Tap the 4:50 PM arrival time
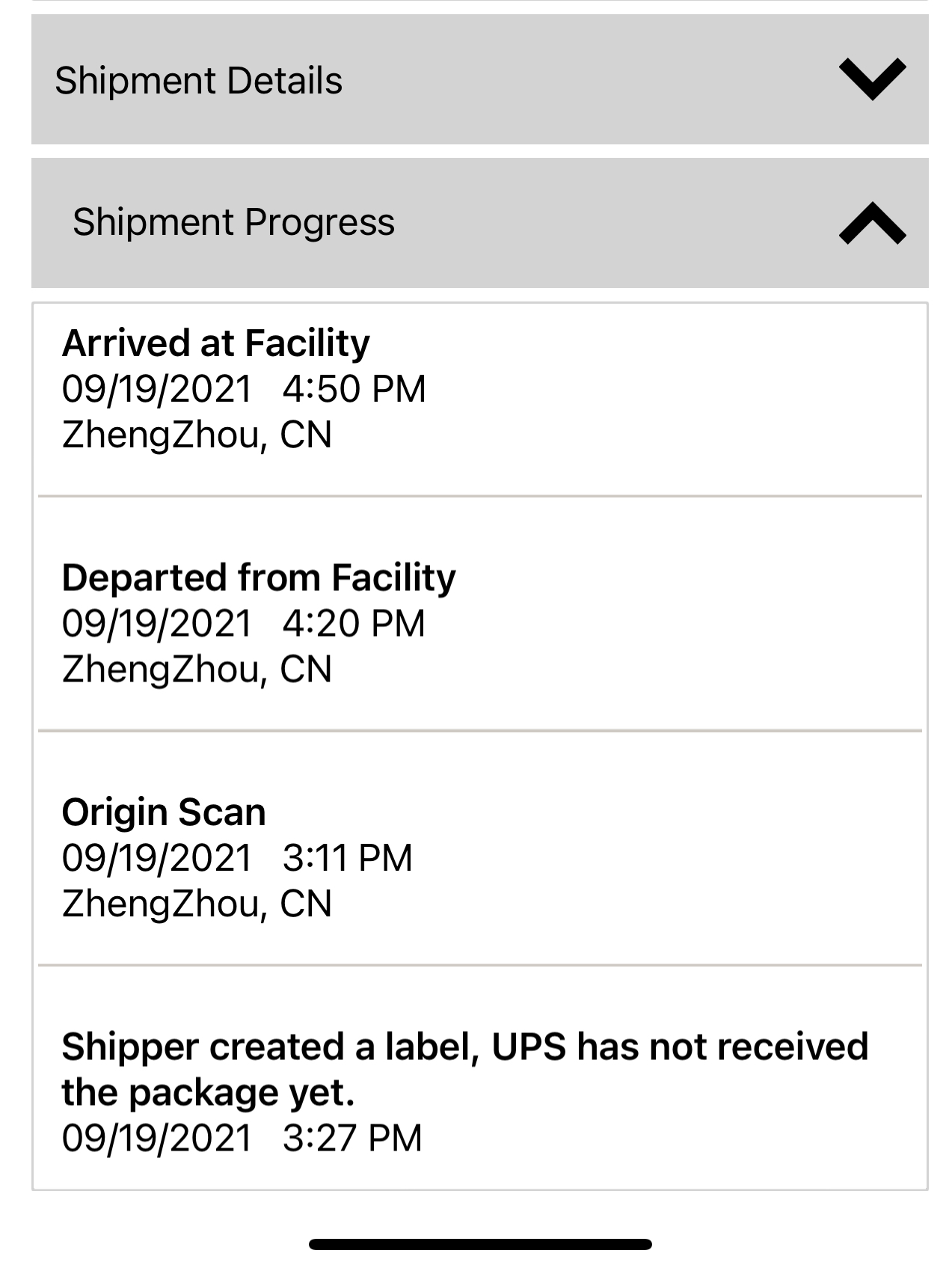Screen dimensions: 952x1268 click(354, 389)
